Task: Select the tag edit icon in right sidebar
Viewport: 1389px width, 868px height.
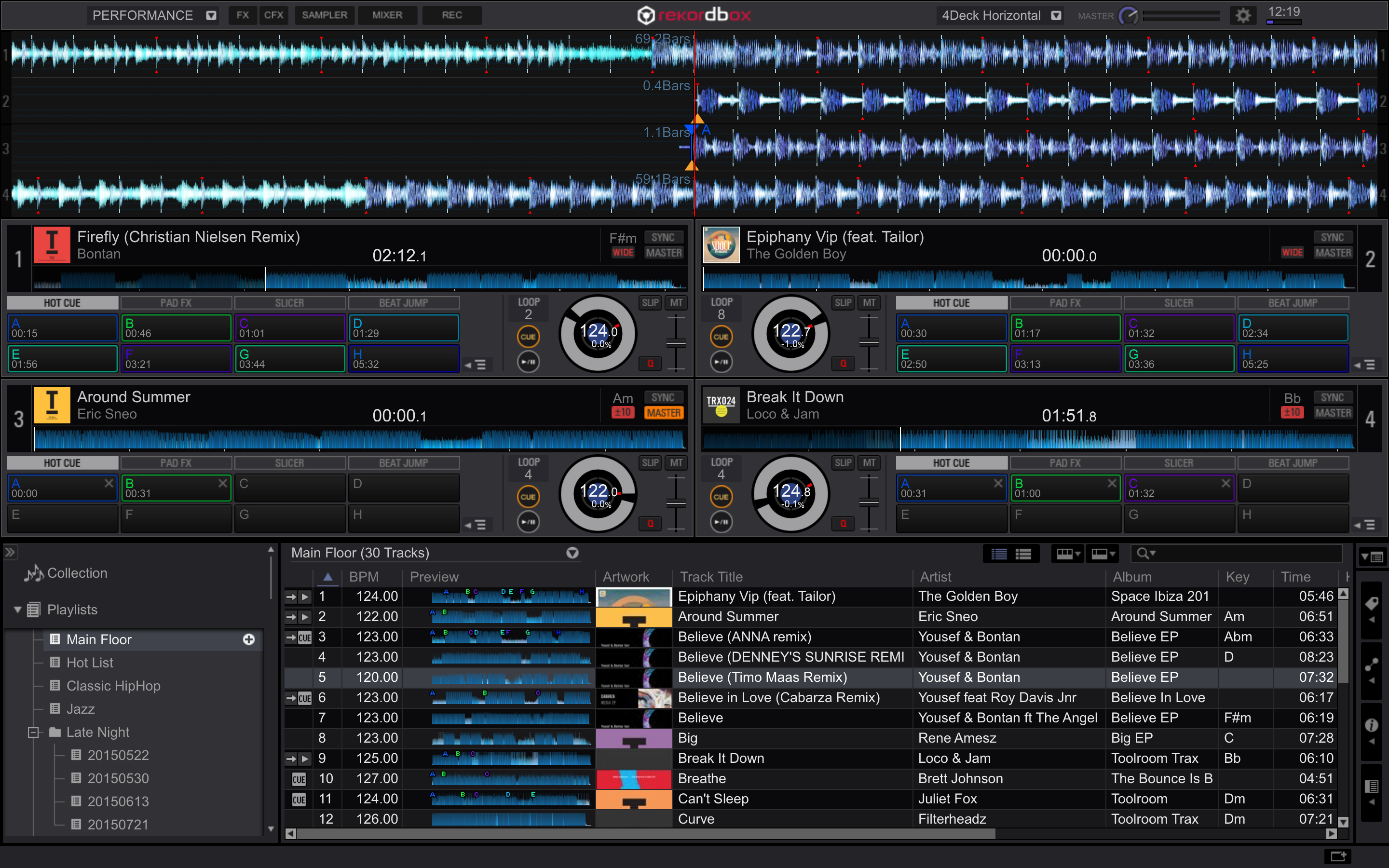Action: (x=1372, y=603)
